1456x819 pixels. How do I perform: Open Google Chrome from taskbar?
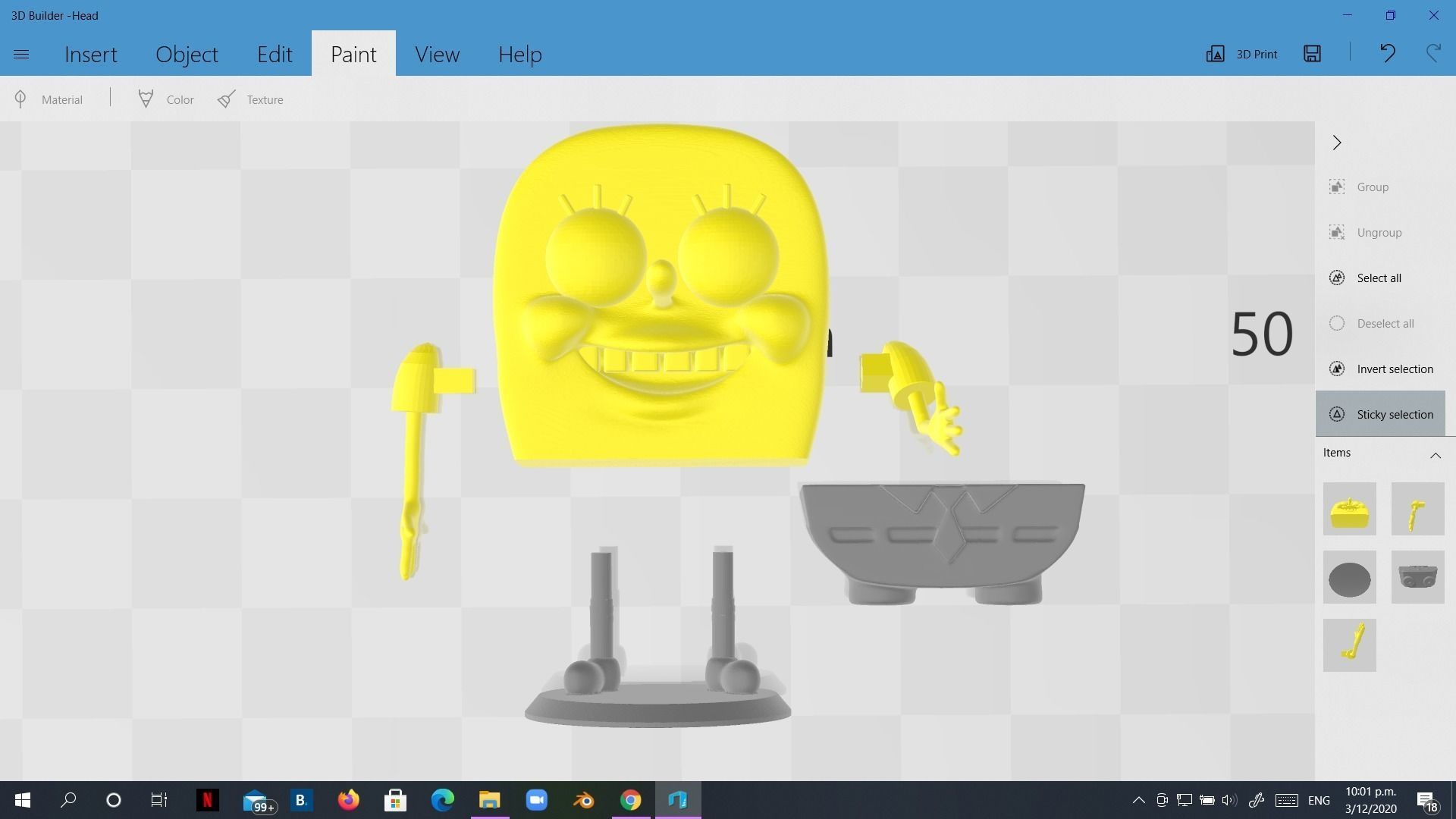coord(630,800)
